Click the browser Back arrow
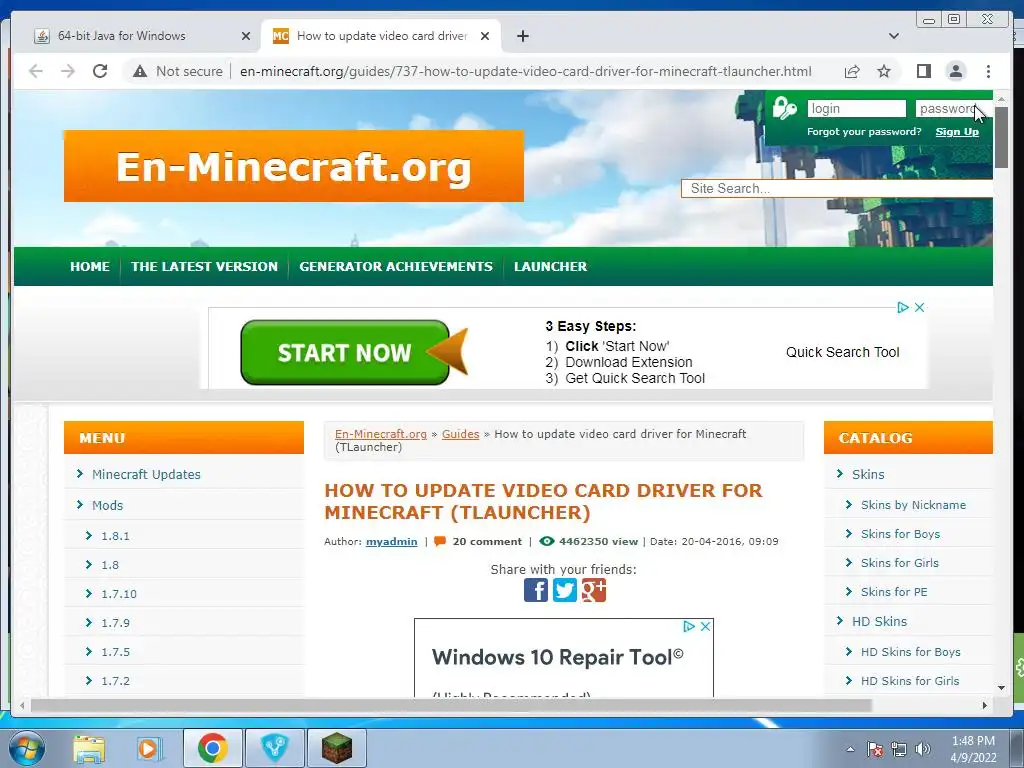This screenshot has width=1024, height=768. pos(36,71)
